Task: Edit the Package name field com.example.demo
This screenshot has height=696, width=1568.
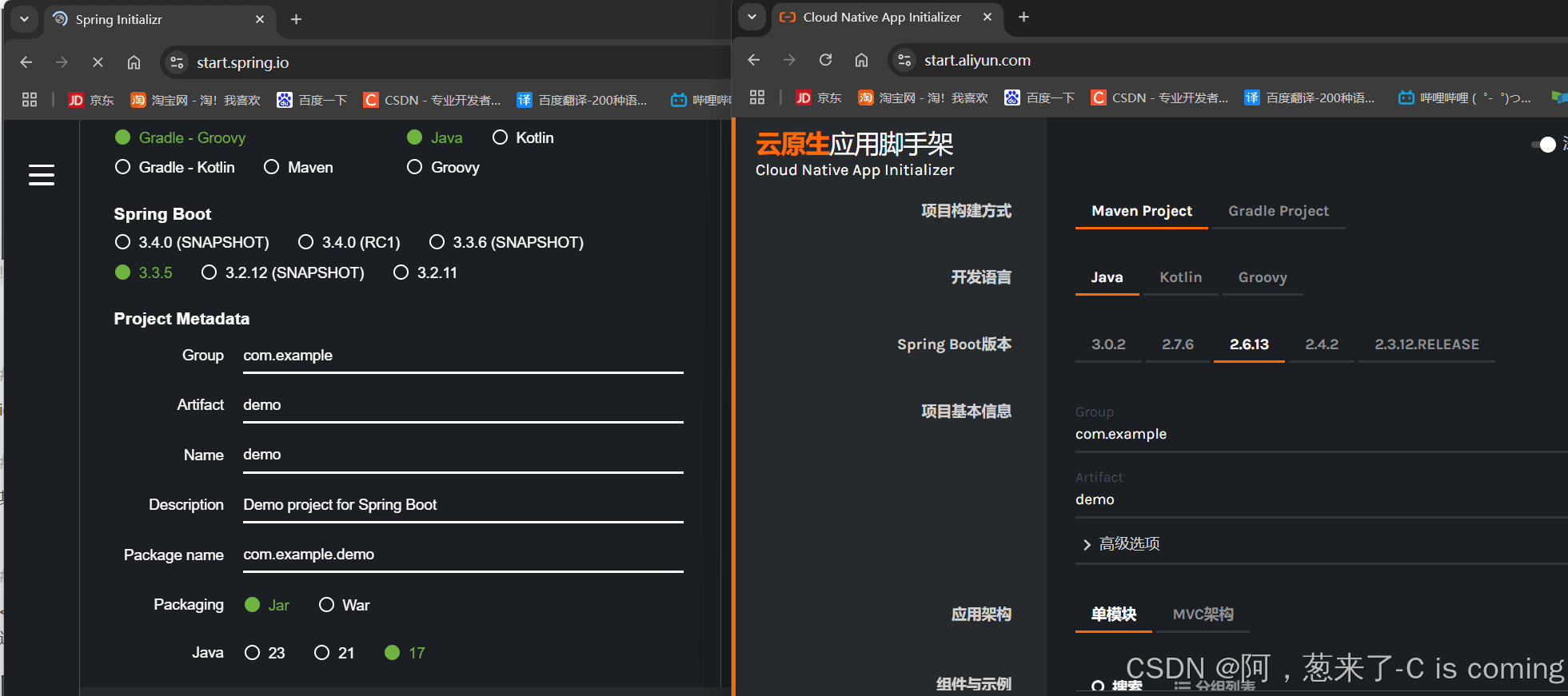Action: coord(463,555)
